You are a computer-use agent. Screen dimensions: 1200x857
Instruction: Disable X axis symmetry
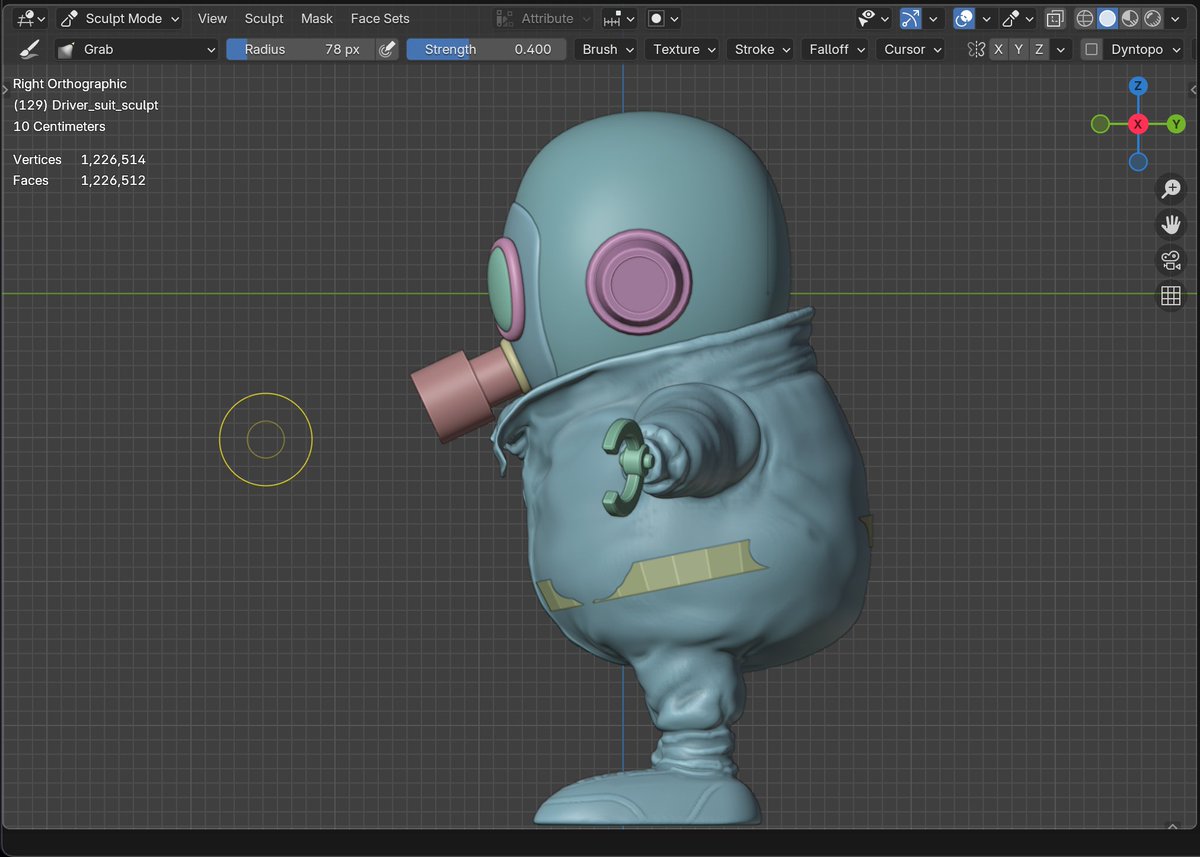coord(998,48)
